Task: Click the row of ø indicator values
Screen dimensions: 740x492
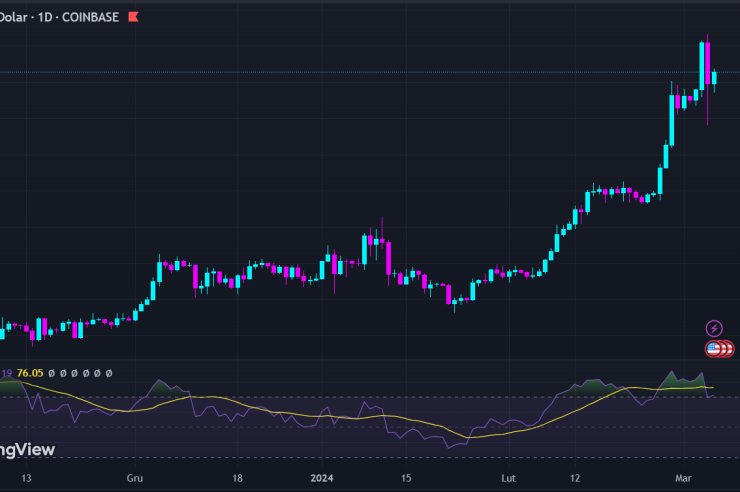Action: coord(80,373)
